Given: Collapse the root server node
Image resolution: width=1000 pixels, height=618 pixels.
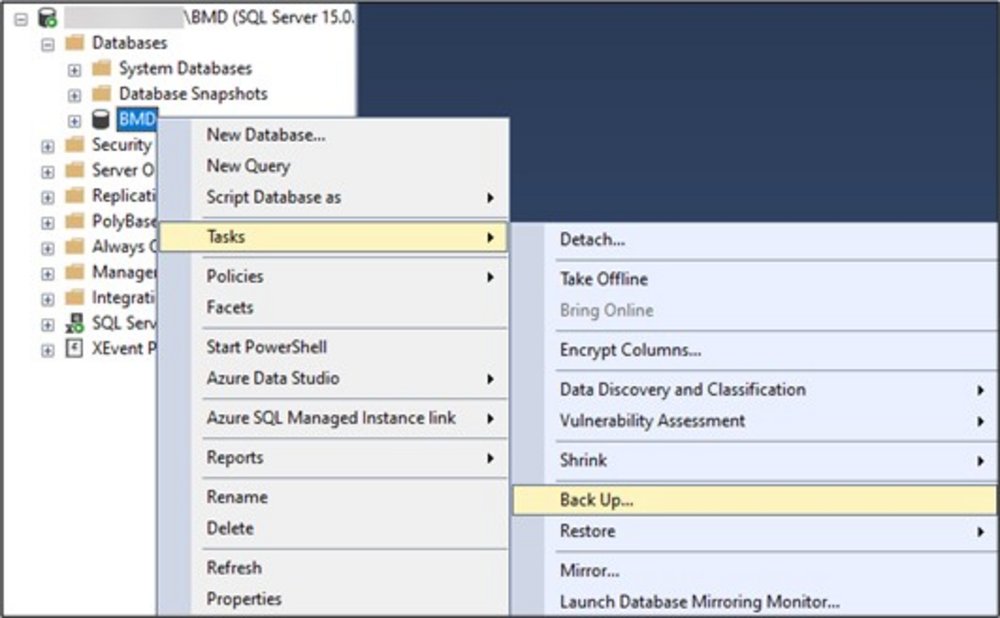Looking at the screenshot, I should (20, 18).
